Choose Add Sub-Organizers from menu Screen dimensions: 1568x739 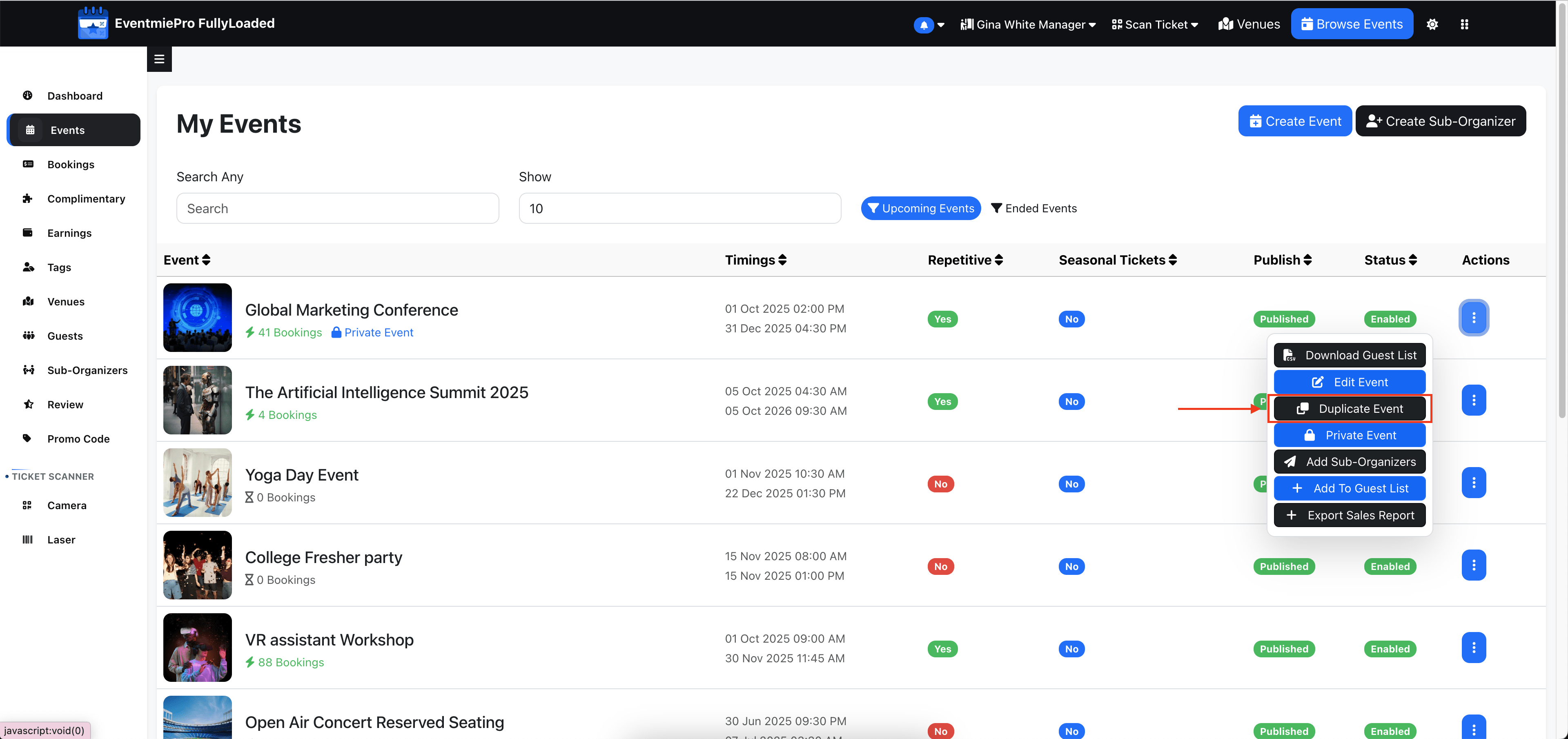pos(1350,462)
